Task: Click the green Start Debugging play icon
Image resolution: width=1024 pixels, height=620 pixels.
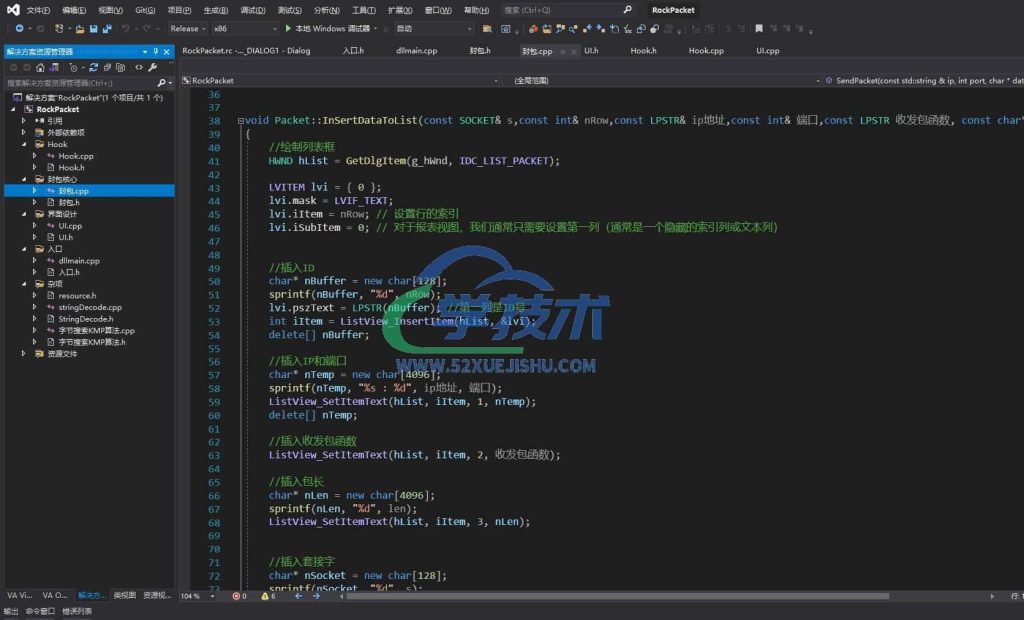Action: pyautogui.click(x=288, y=29)
